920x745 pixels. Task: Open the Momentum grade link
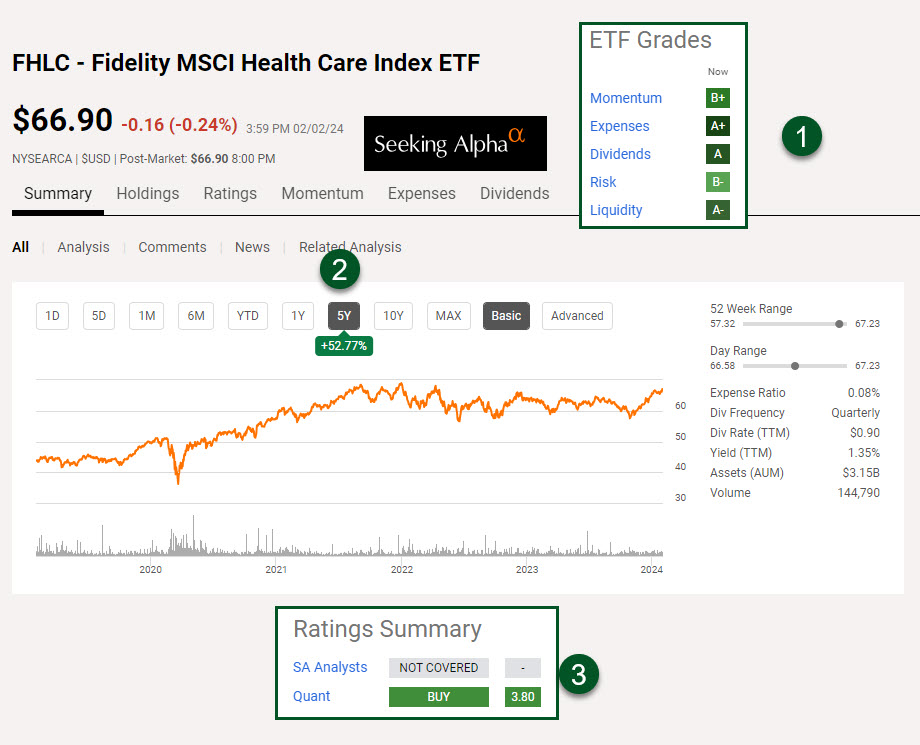pos(626,98)
